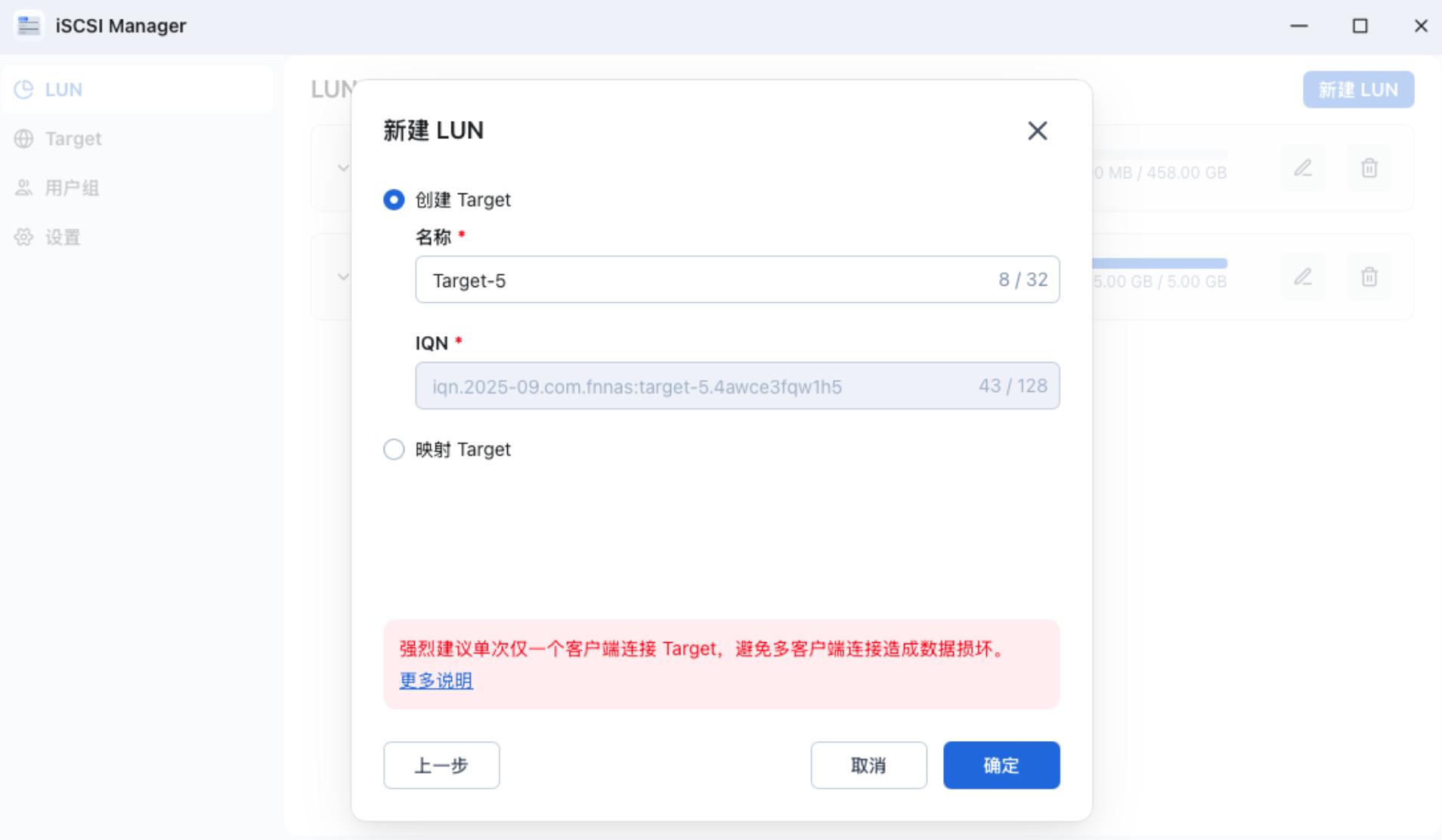Click the LUN sidebar icon
Screen dimensions: 1442x840
(x=24, y=89)
